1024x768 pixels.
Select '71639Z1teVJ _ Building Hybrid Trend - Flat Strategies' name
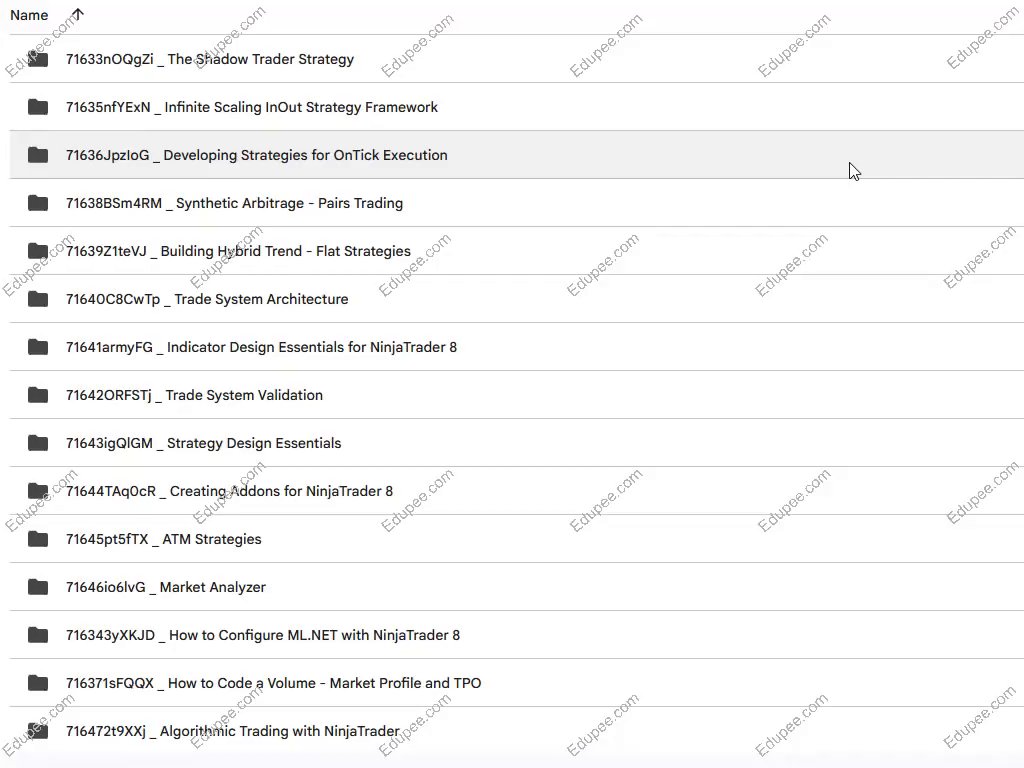238,251
